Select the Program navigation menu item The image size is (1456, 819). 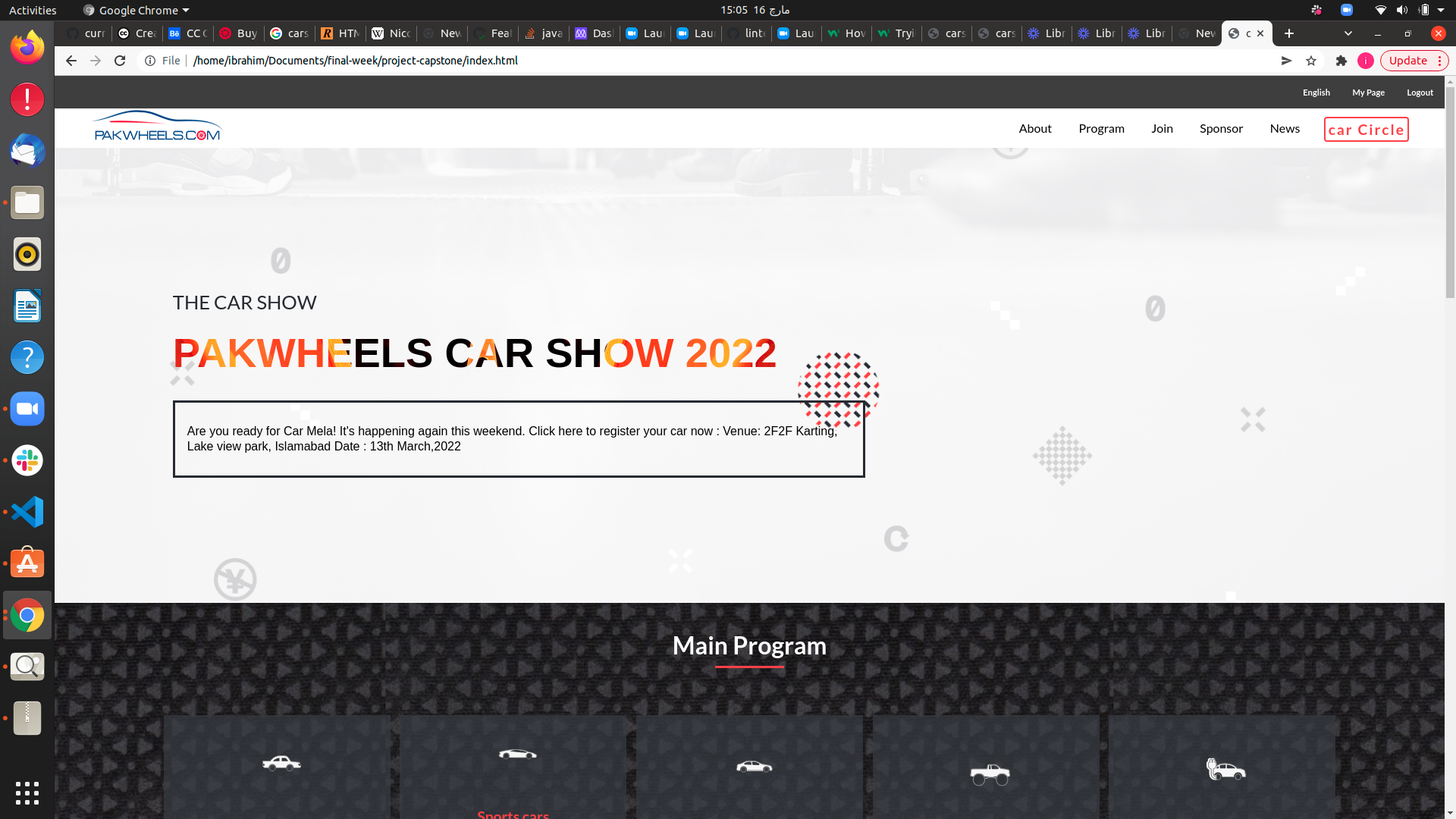[1101, 128]
